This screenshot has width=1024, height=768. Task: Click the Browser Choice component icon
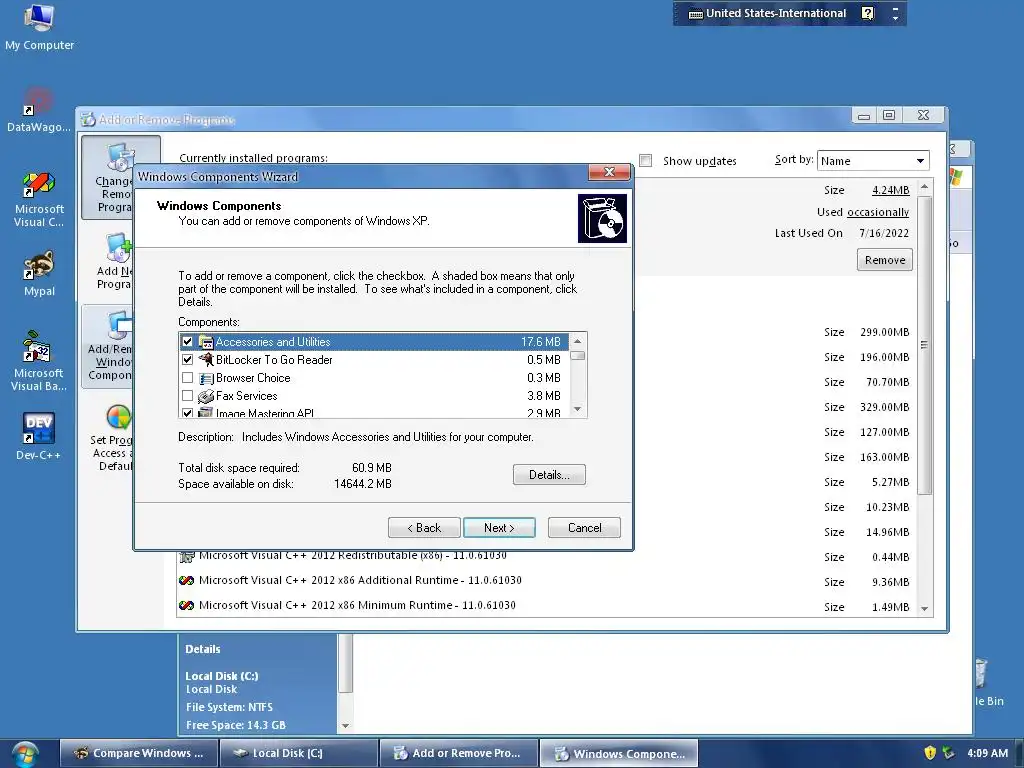click(x=206, y=378)
